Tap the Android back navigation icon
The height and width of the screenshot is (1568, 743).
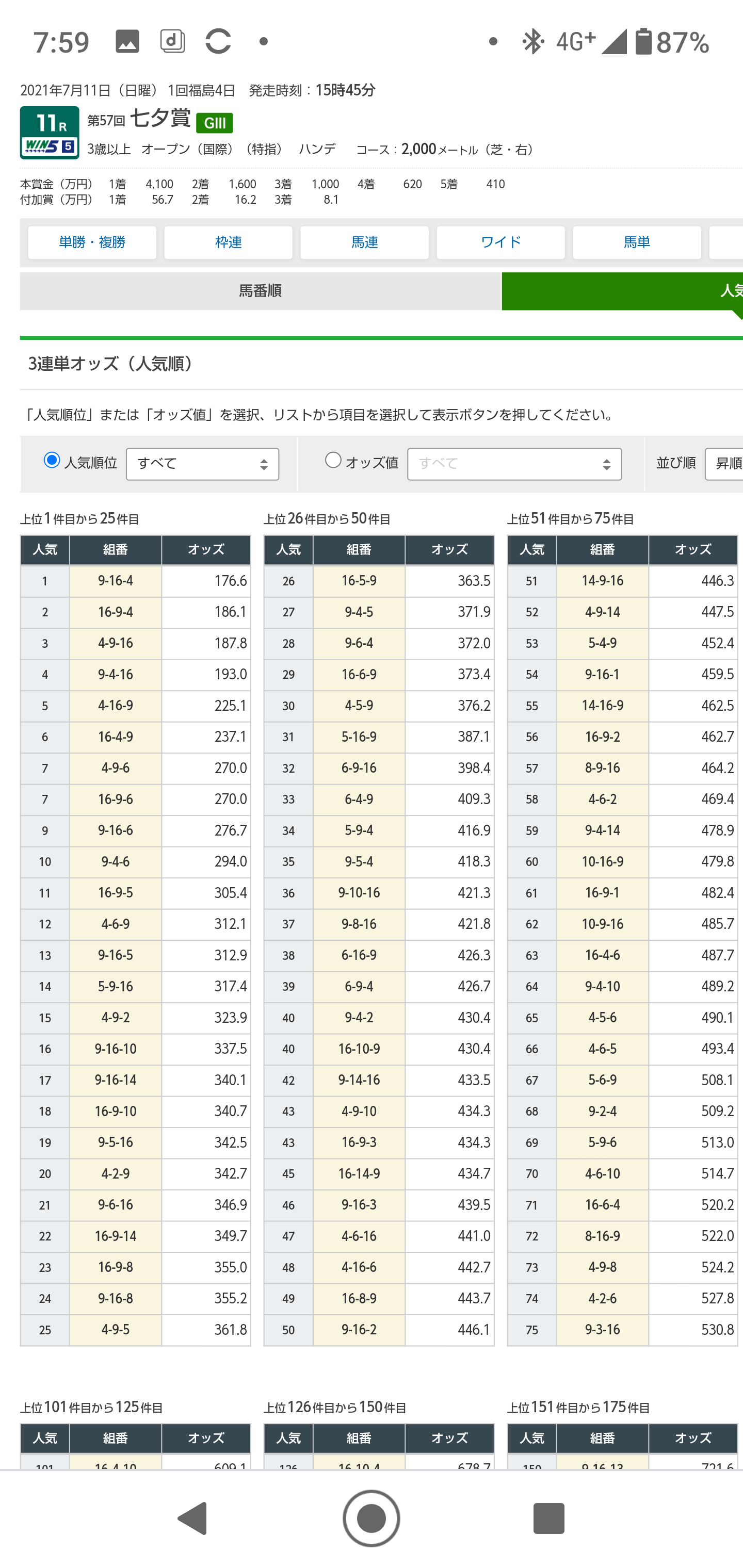(193, 1518)
